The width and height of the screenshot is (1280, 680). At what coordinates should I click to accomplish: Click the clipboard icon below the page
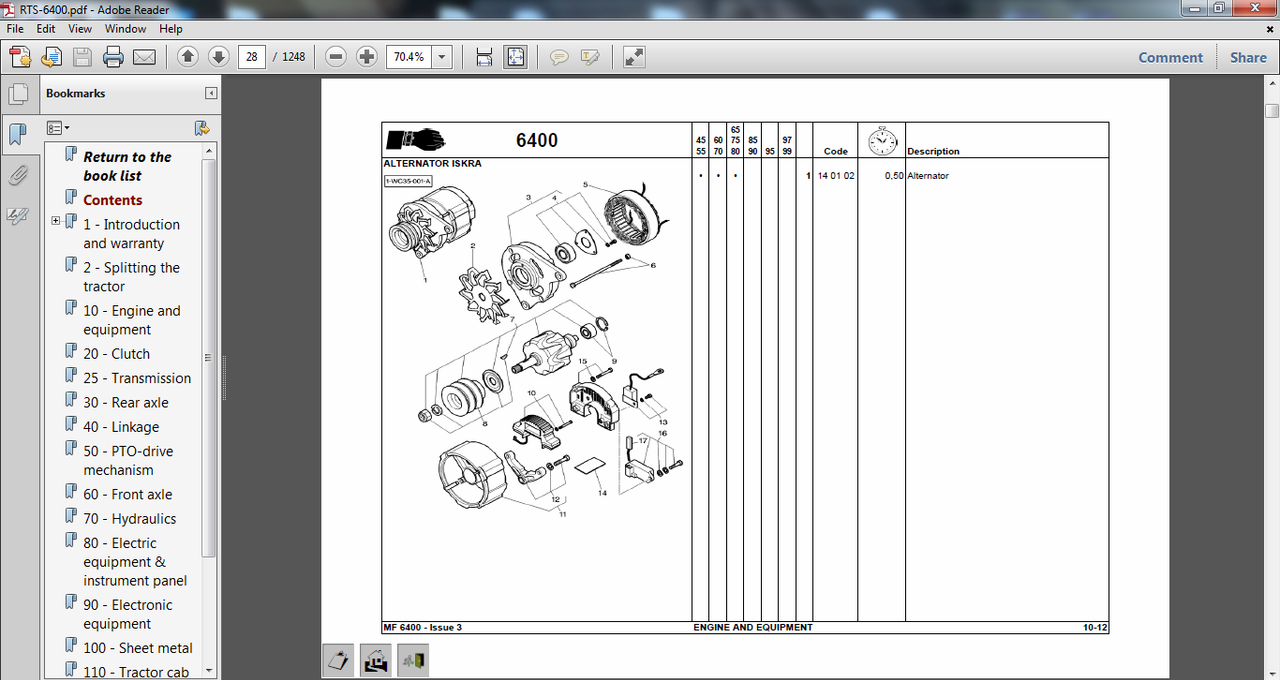339,660
